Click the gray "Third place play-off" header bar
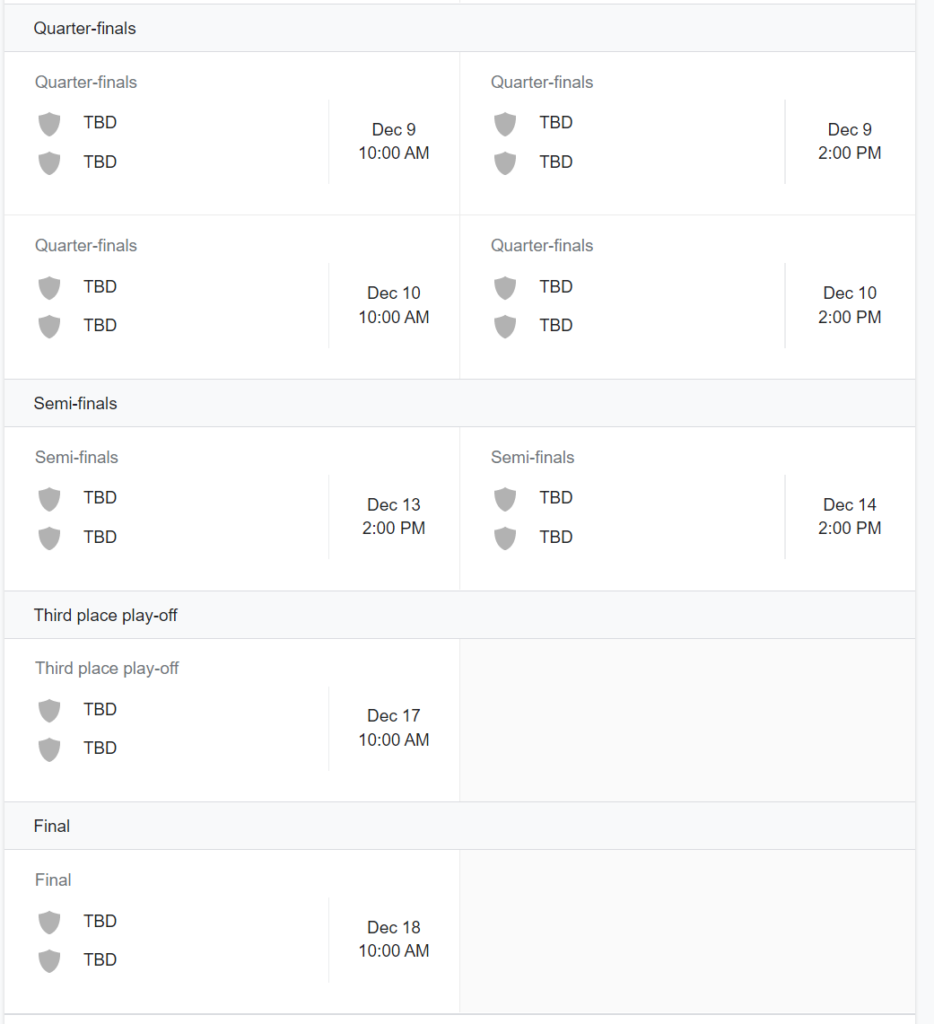Image resolution: width=934 pixels, height=1024 pixels. (459, 615)
